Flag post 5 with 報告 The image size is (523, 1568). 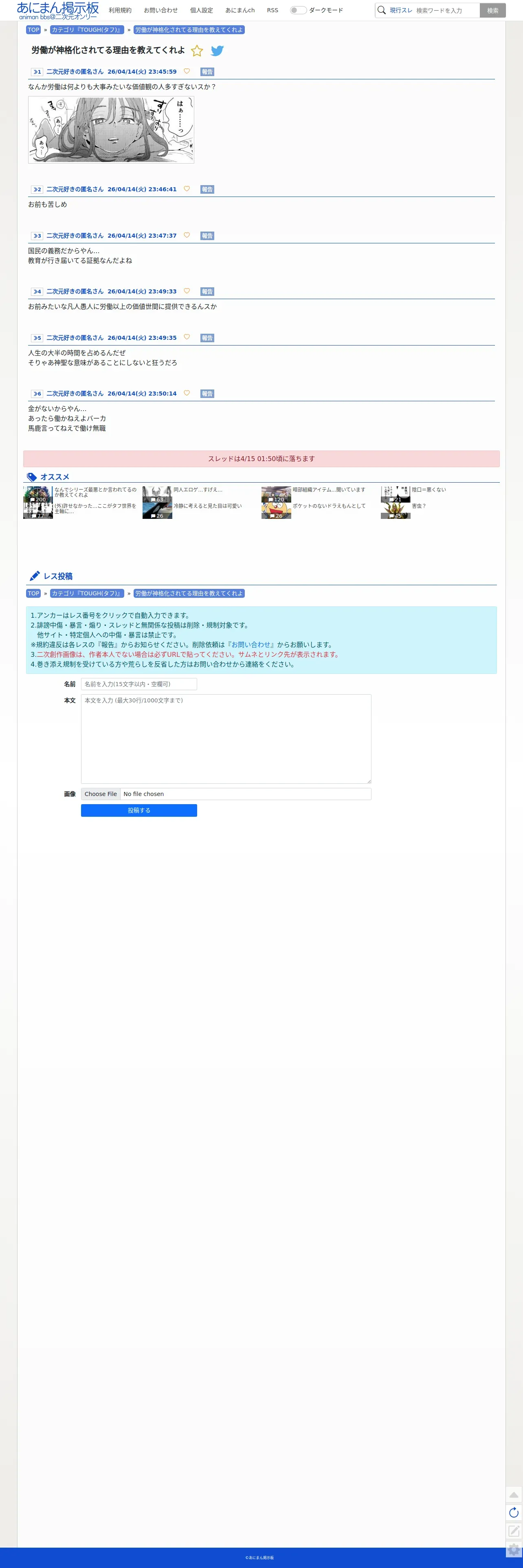(x=207, y=338)
